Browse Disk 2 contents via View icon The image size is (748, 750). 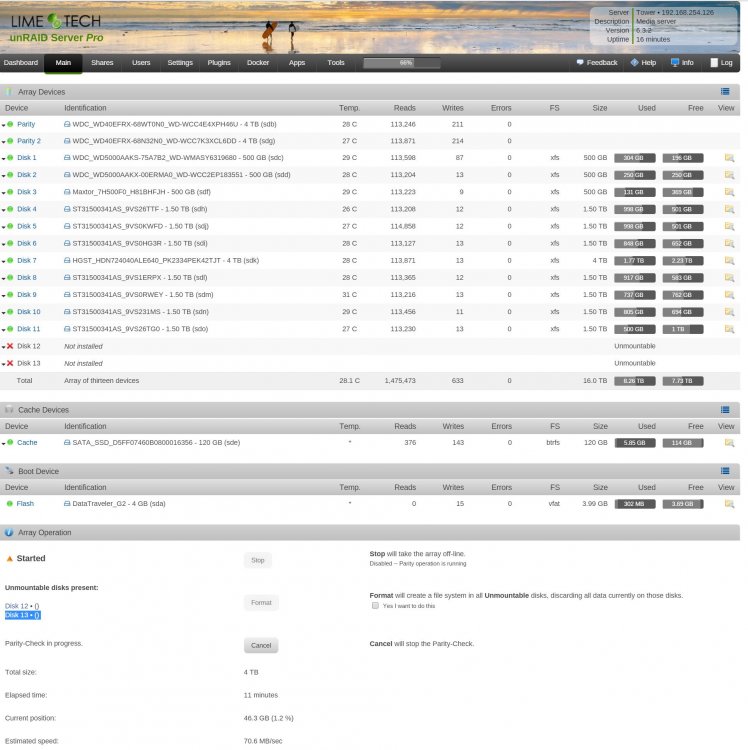click(729, 175)
